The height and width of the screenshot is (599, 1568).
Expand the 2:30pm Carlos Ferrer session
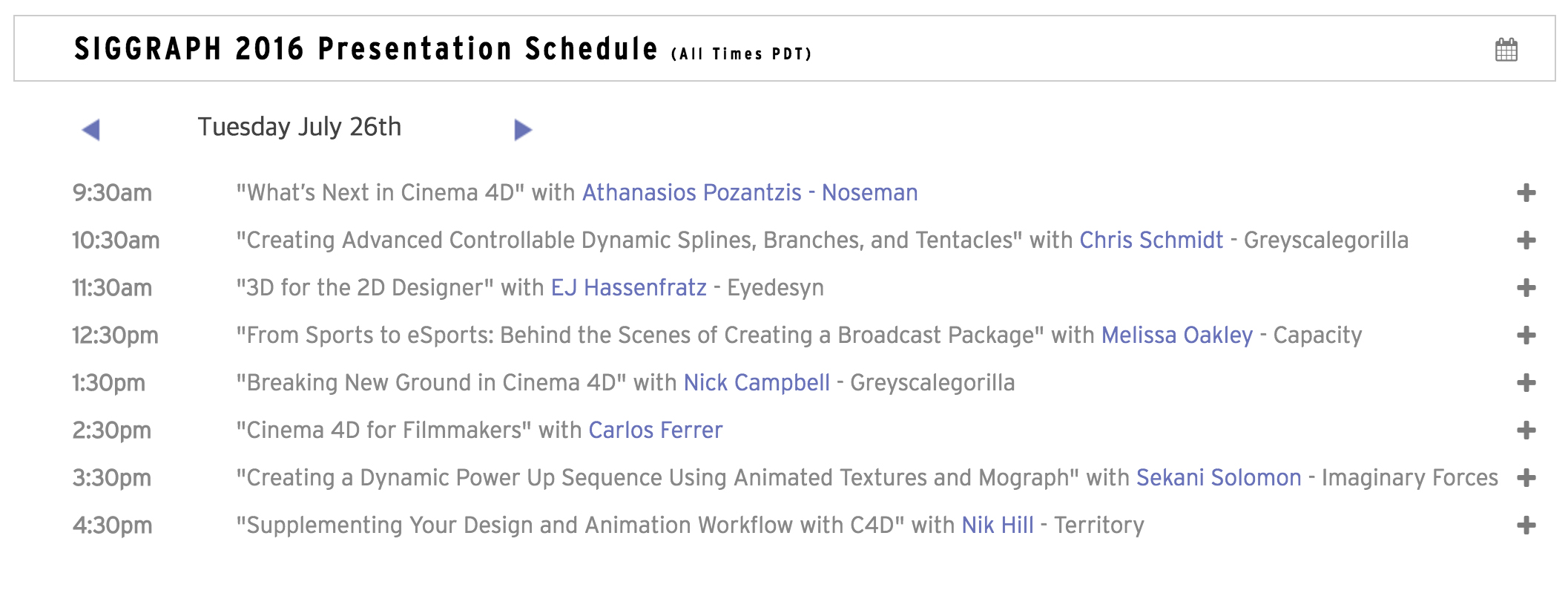pyautogui.click(x=1526, y=431)
